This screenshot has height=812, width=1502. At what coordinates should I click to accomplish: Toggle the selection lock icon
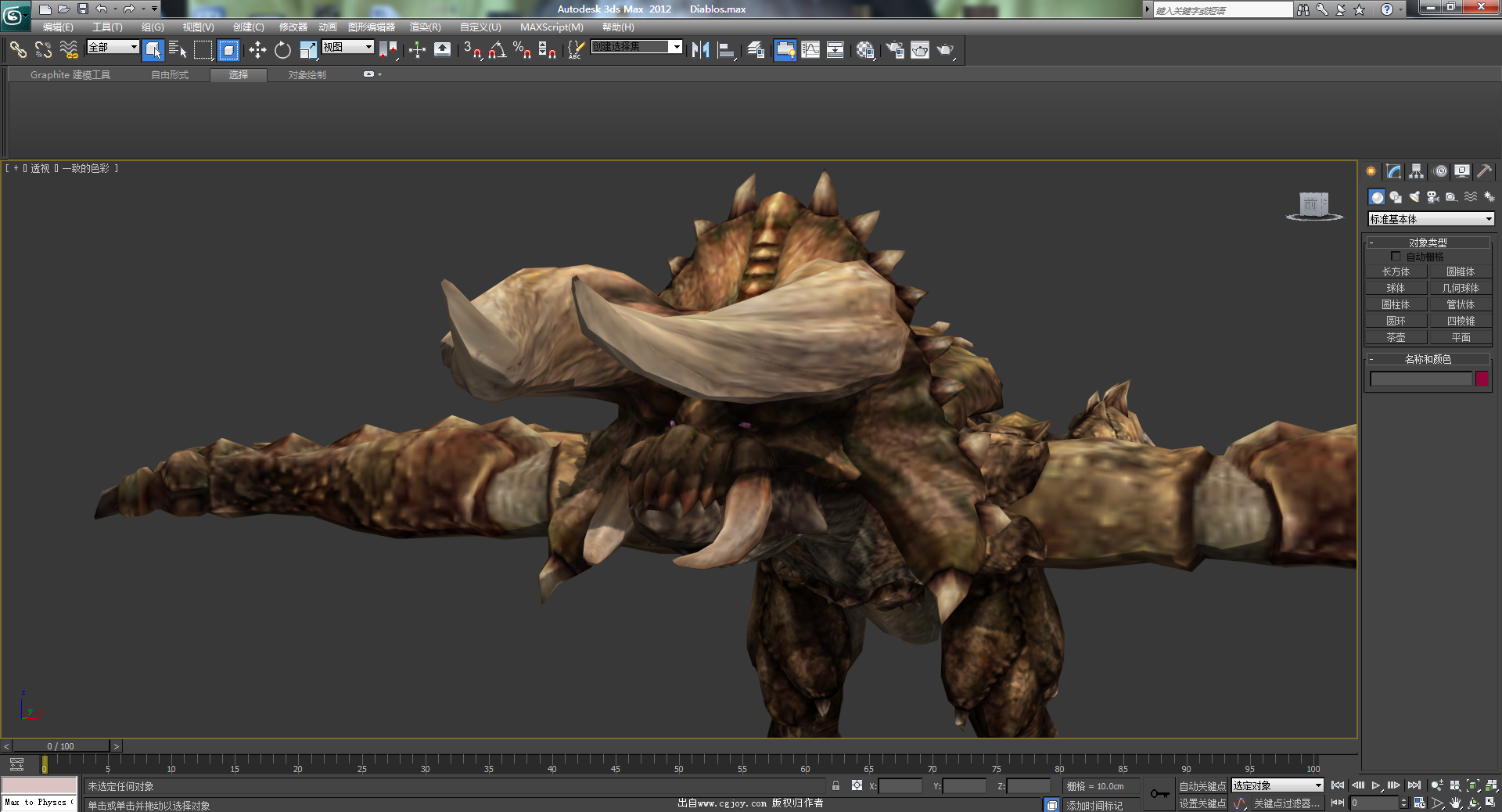[835, 785]
